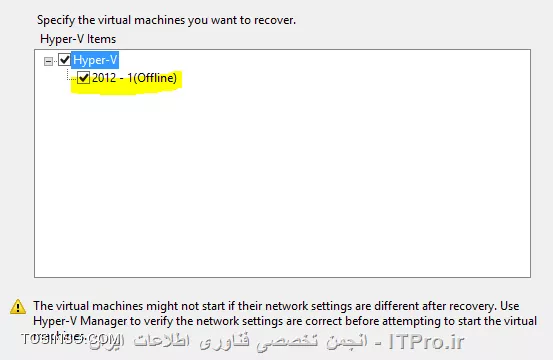553x360 pixels.
Task: Click the ITPro.ir watermark text
Action: pyautogui.click(x=426, y=342)
